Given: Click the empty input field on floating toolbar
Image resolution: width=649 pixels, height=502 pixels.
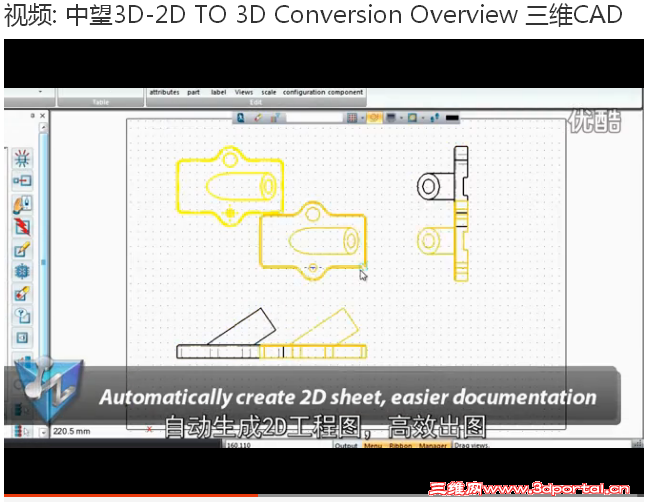Looking at the screenshot, I should (x=314, y=118).
